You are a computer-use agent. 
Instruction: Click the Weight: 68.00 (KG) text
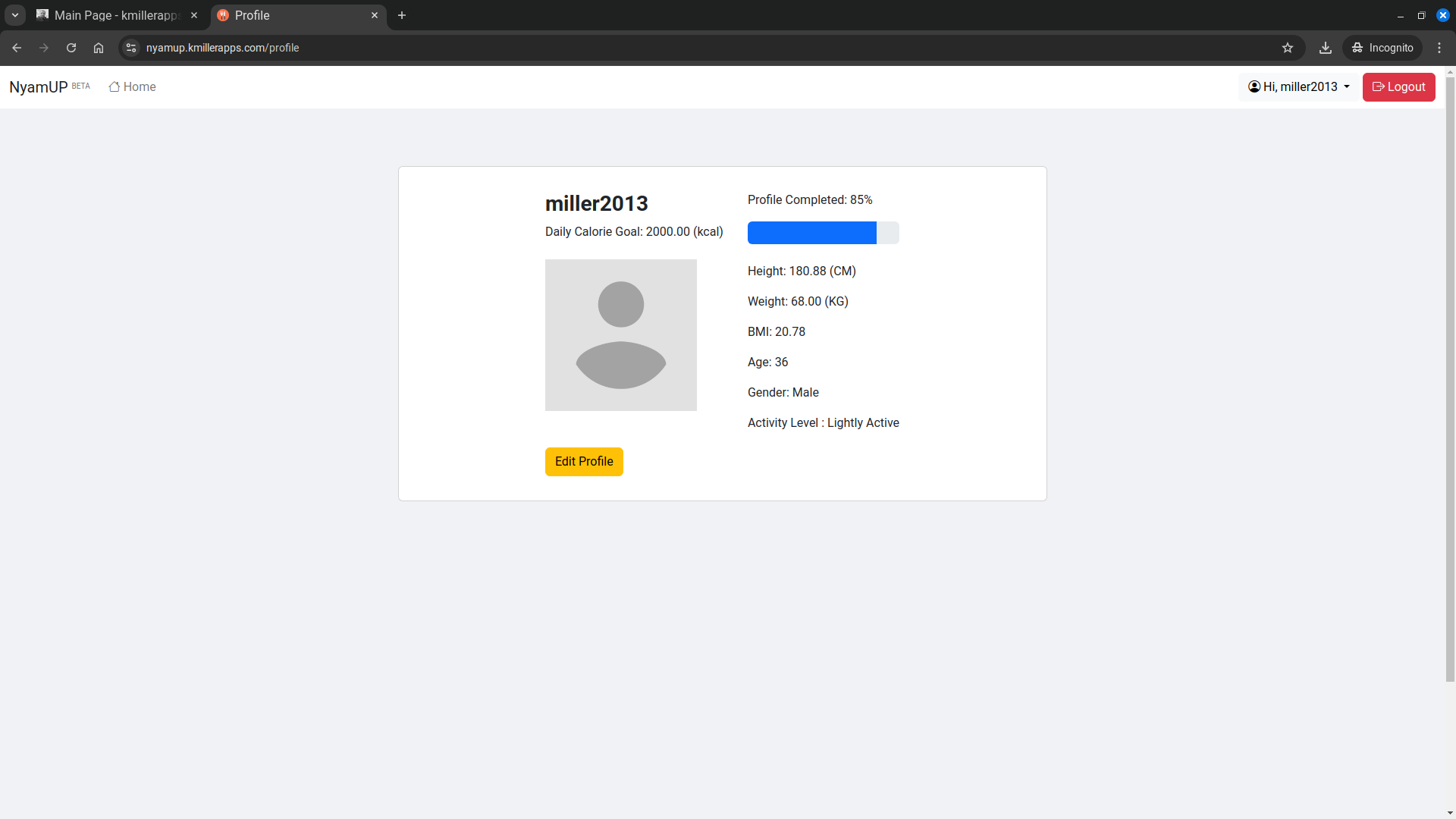click(x=798, y=302)
